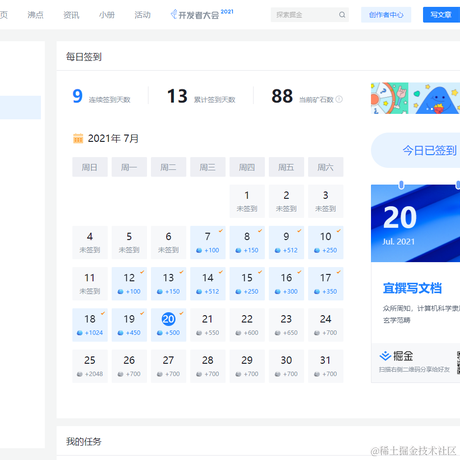This screenshot has width=460, height=460.
Task: Click the blue mascot banner image
Action: coord(435,98)
